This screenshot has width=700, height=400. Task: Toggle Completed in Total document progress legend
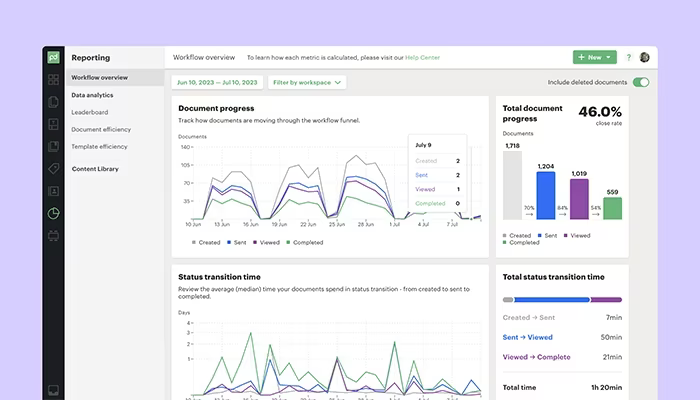click(521, 242)
